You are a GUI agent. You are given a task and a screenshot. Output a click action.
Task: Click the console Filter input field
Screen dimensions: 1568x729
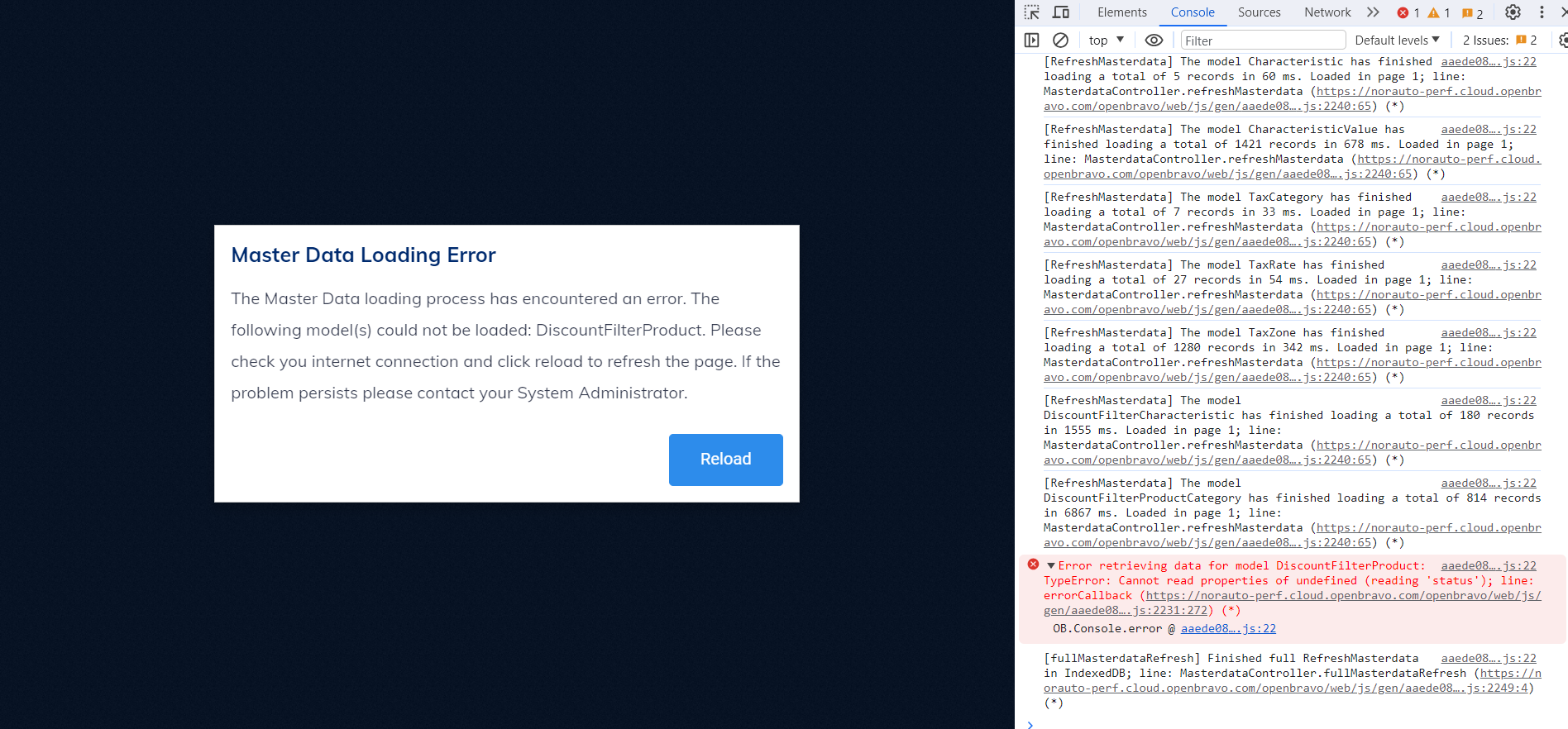pyautogui.click(x=1263, y=40)
